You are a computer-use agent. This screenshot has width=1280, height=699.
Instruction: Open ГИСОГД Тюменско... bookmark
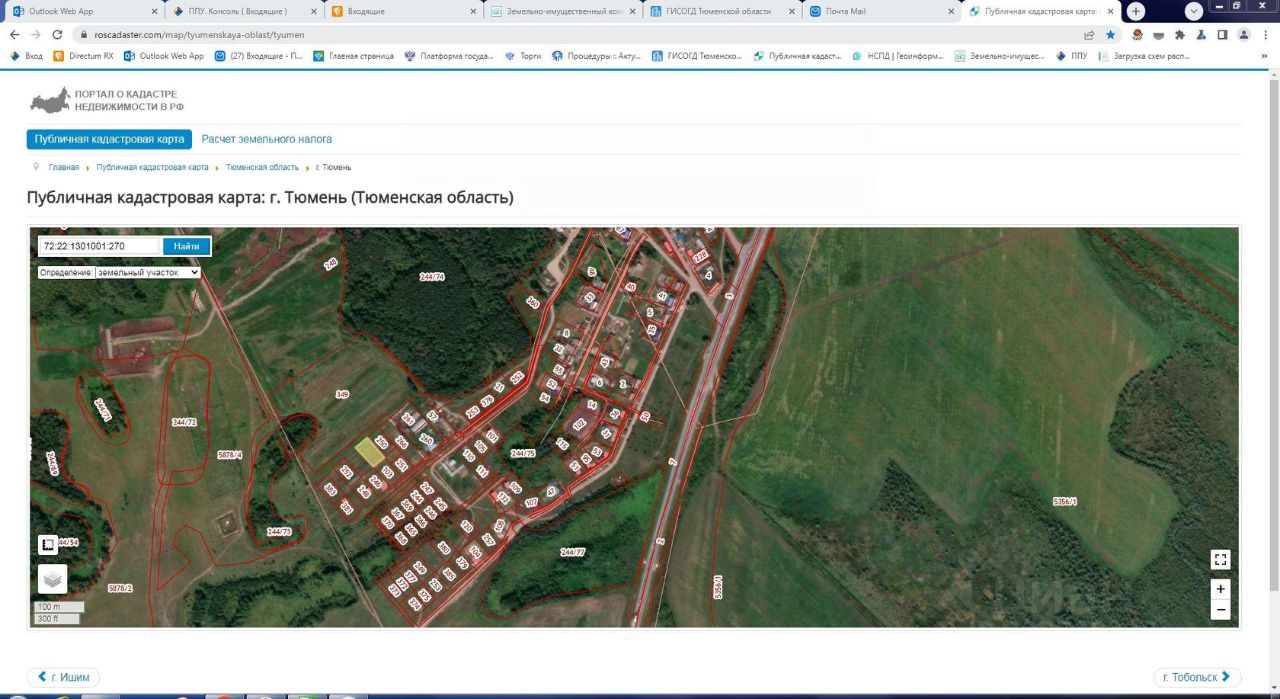tap(696, 56)
